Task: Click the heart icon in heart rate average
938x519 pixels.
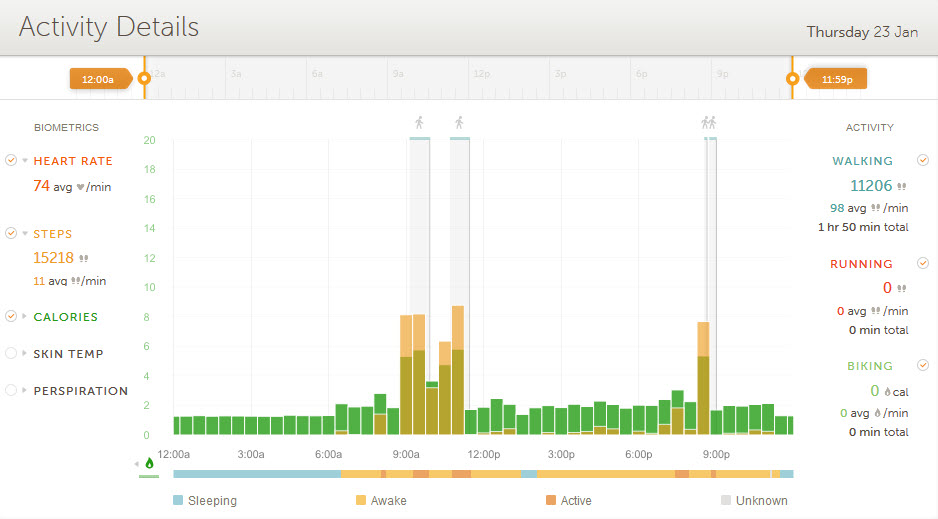Action: (82, 186)
